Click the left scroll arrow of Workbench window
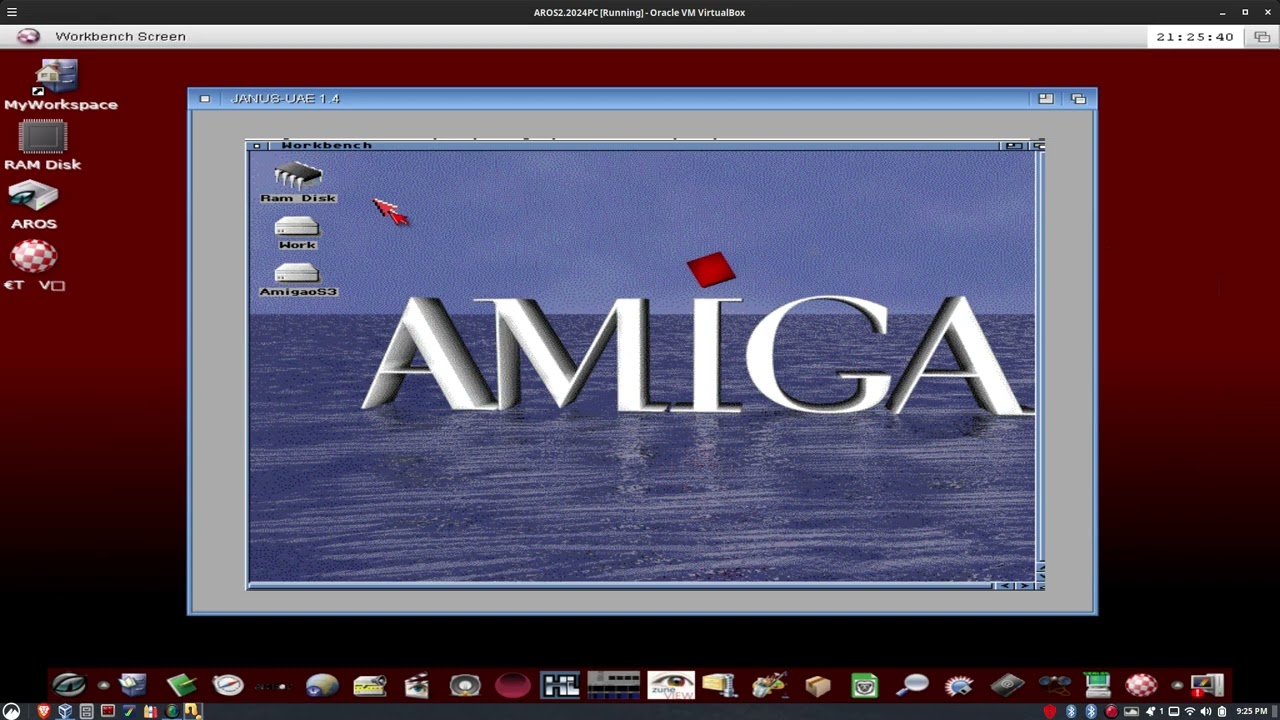 point(1004,585)
